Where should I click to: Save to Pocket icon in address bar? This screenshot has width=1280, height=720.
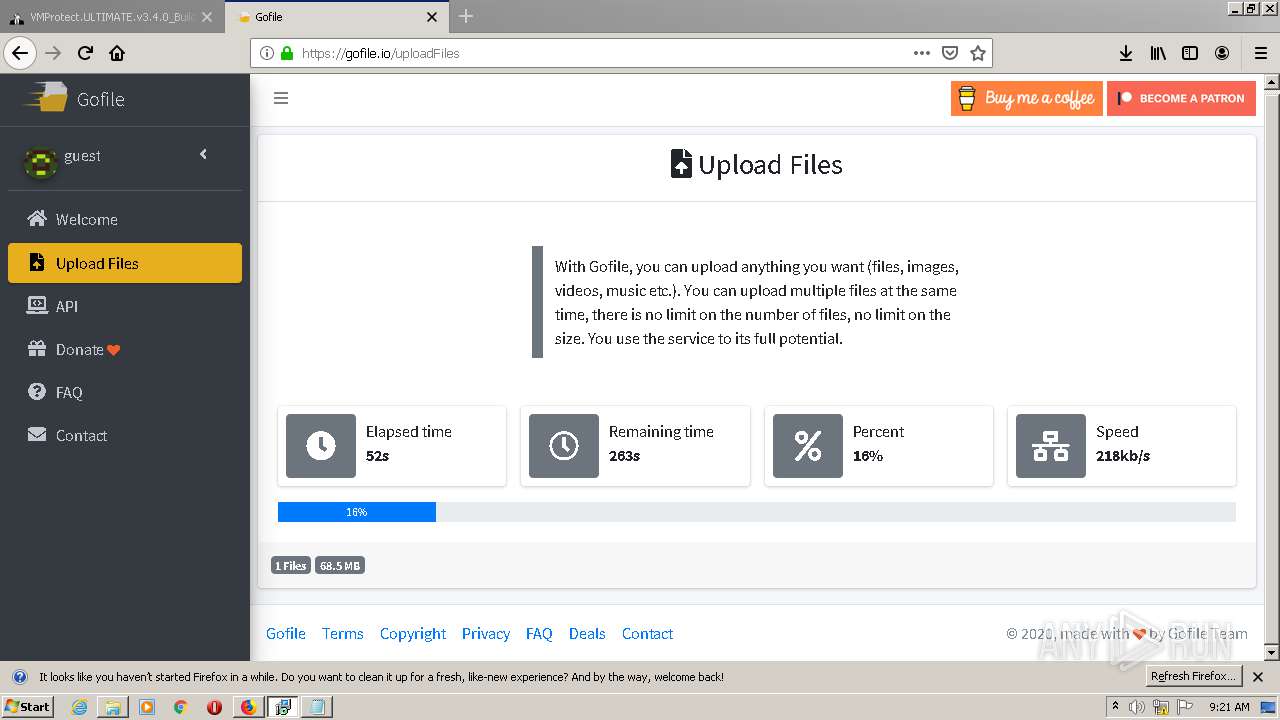click(x=950, y=53)
